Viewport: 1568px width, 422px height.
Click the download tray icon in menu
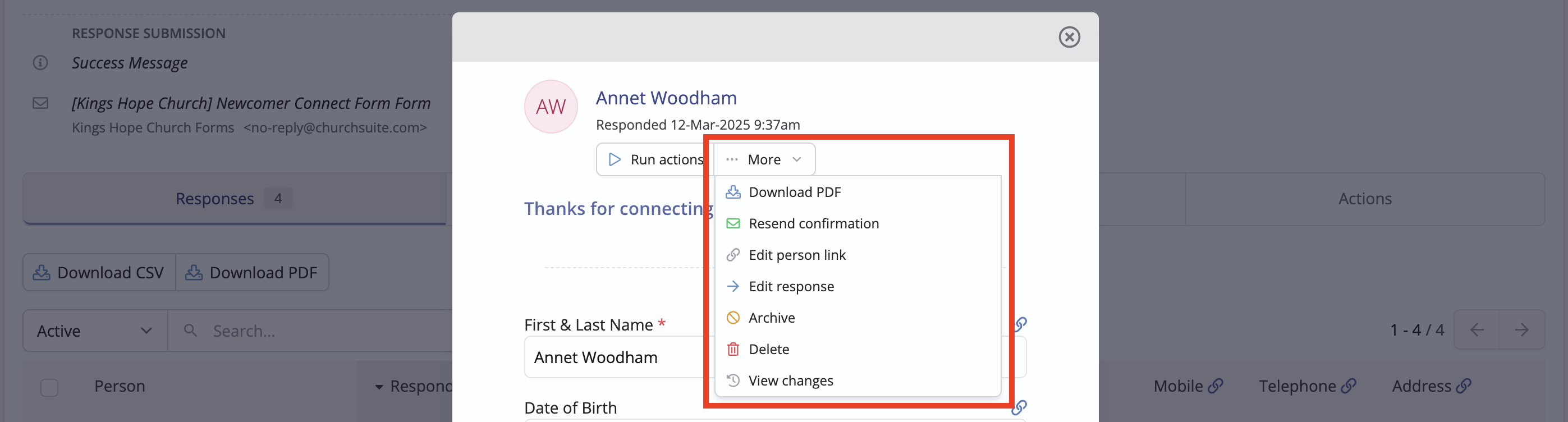(x=733, y=192)
